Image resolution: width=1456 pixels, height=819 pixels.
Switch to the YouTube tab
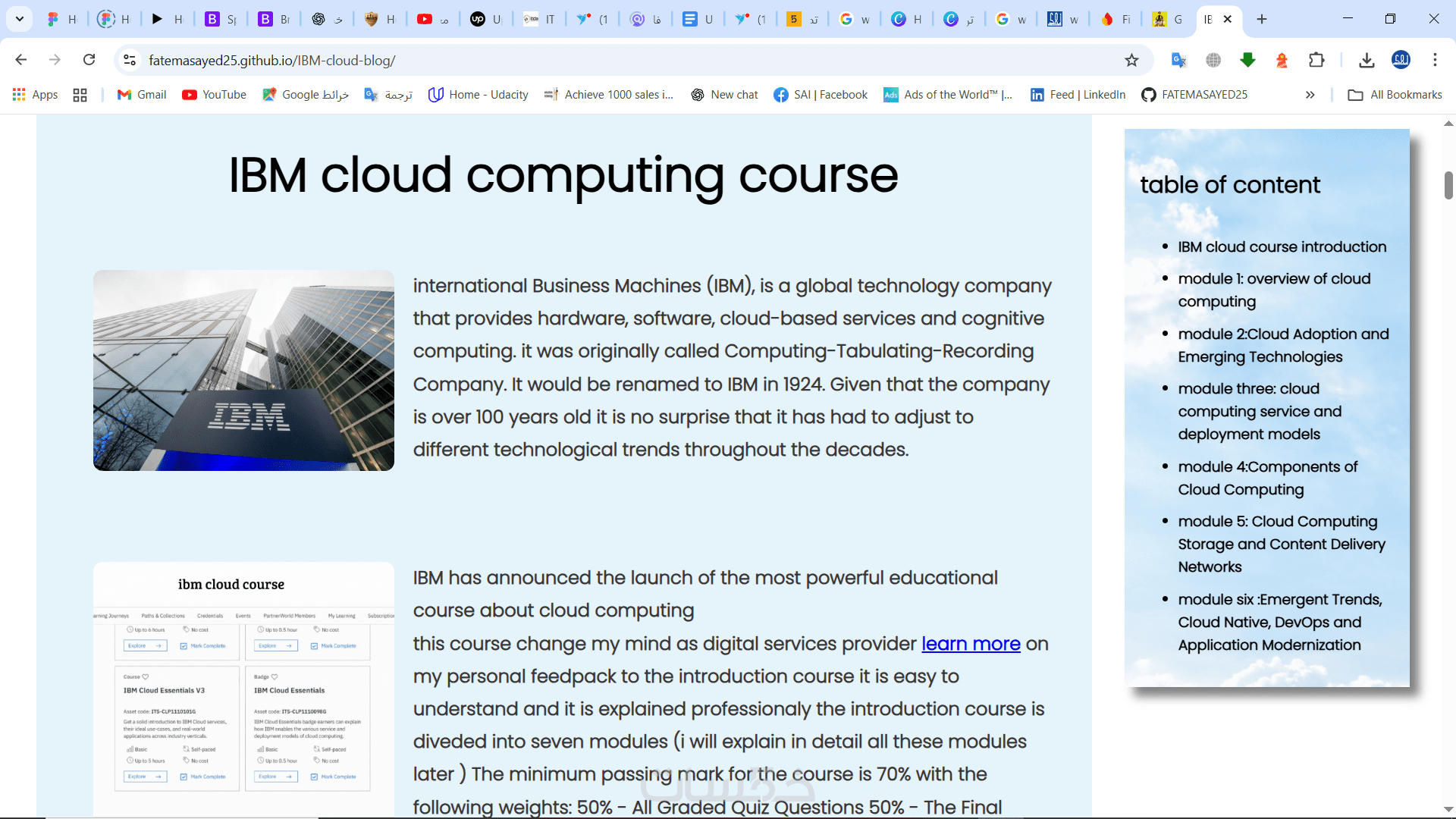pyautogui.click(x=433, y=19)
